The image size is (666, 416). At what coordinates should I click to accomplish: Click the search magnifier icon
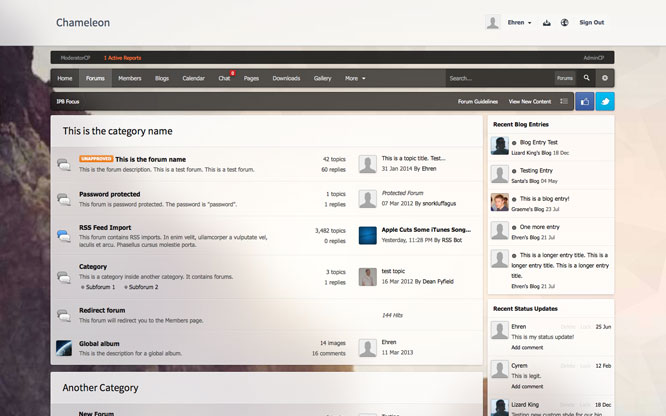pyautogui.click(x=584, y=78)
